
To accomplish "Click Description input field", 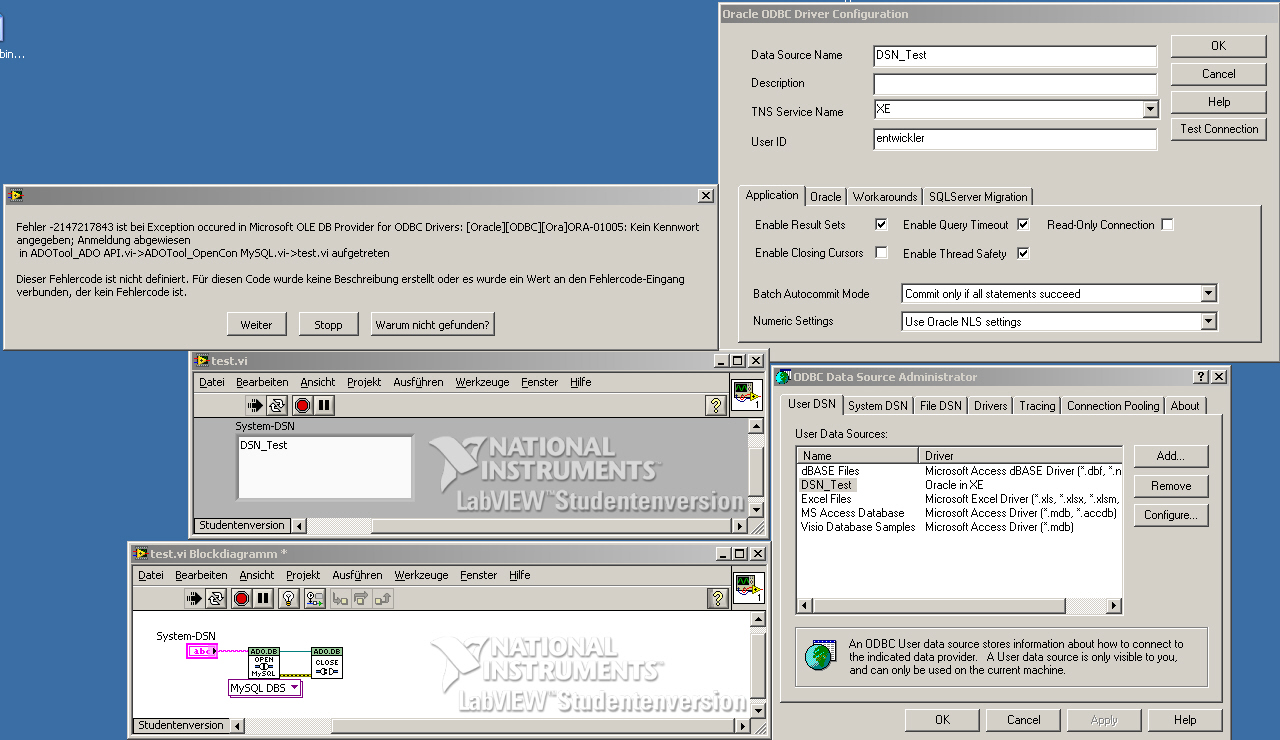I will (x=1015, y=84).
